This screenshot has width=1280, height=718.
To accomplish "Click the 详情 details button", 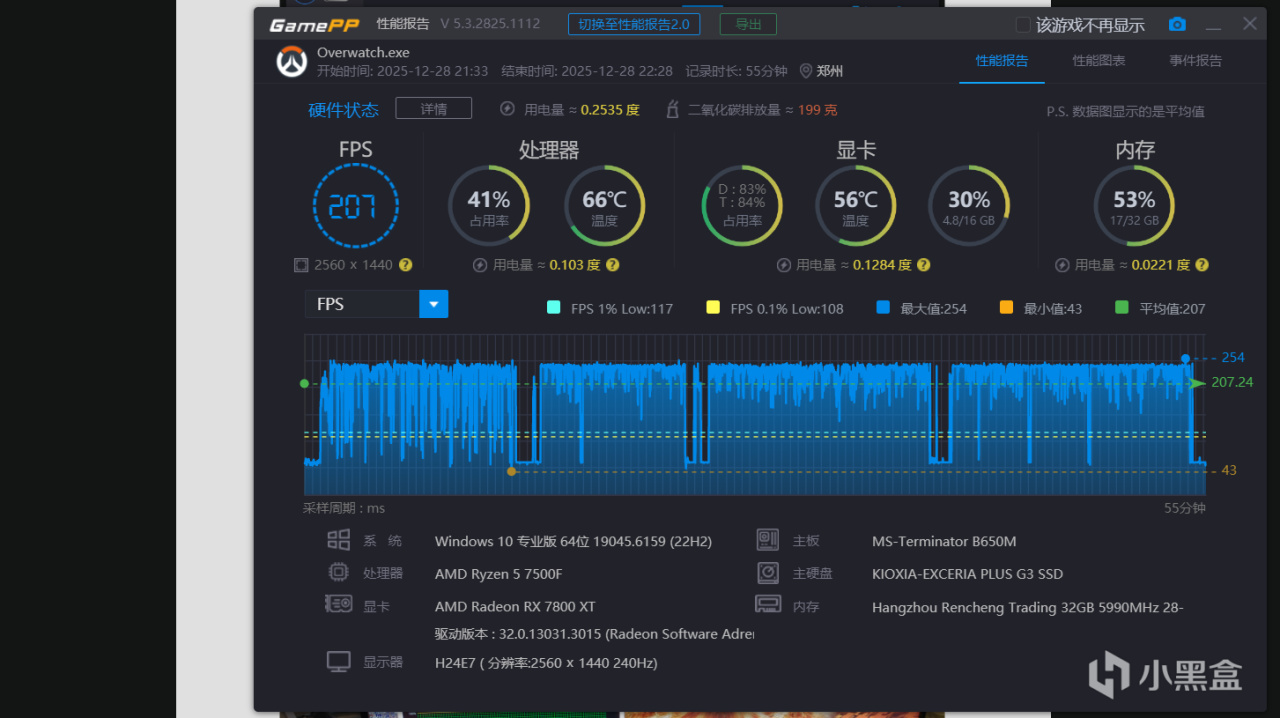I will tap(433, 108).
